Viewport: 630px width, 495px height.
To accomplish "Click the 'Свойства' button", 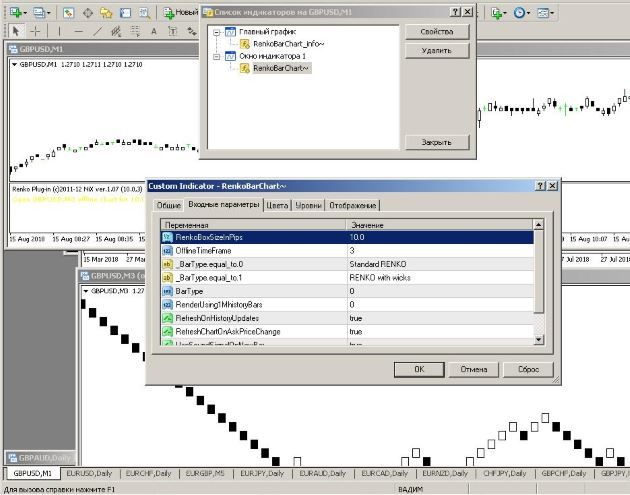I will point(436,32).
